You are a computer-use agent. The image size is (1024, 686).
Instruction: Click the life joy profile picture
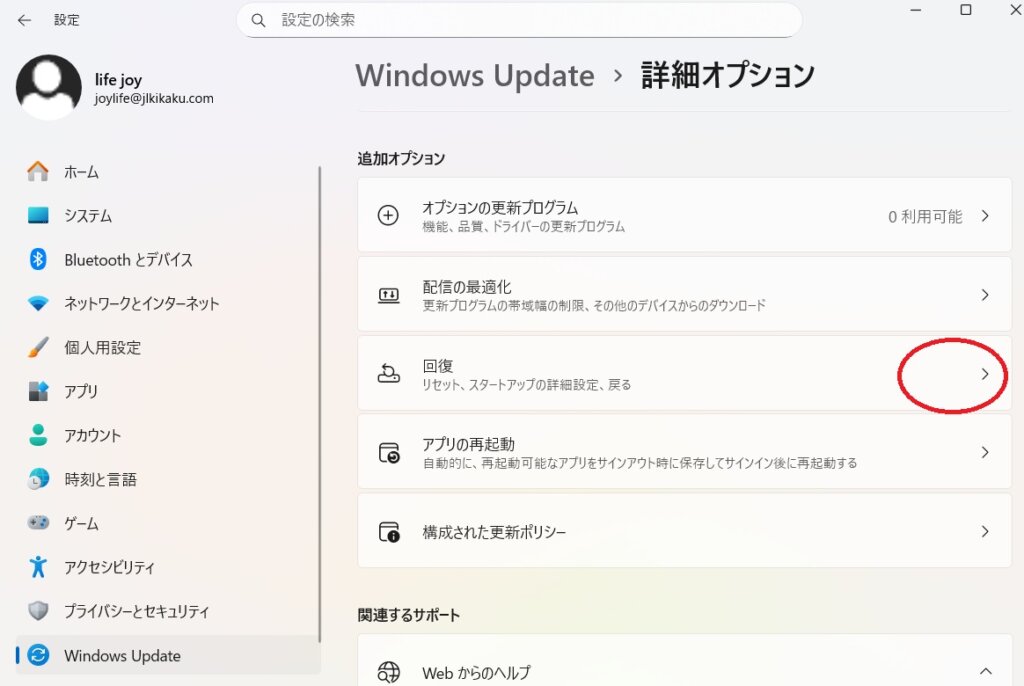(49, 88)
